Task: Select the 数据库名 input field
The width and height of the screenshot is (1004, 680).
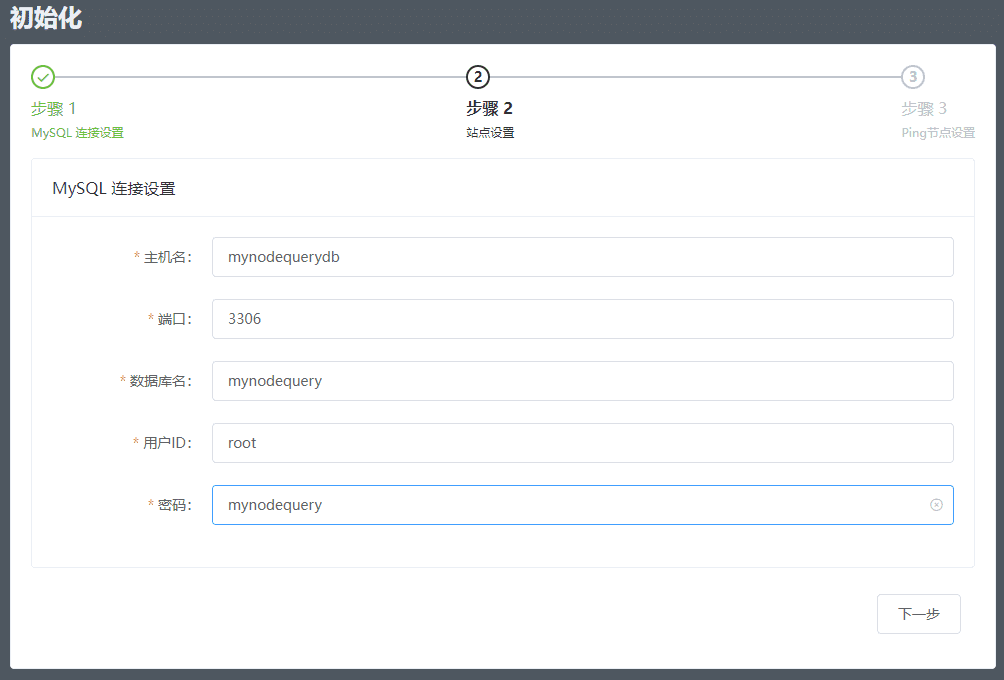Action: coord(582,381)
